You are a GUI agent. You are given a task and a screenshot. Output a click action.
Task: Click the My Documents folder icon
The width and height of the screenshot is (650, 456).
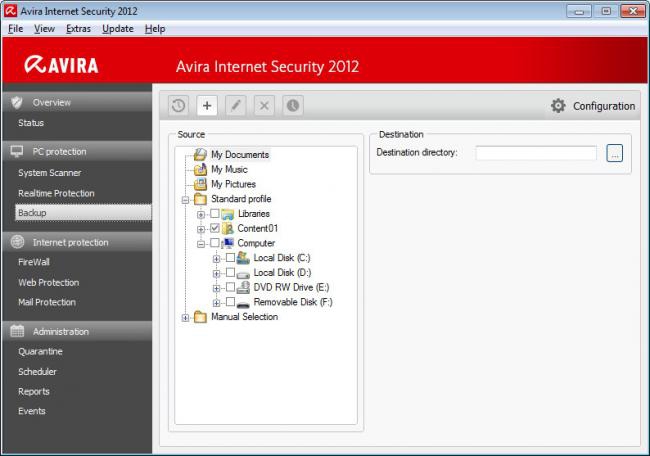[200, 155]
